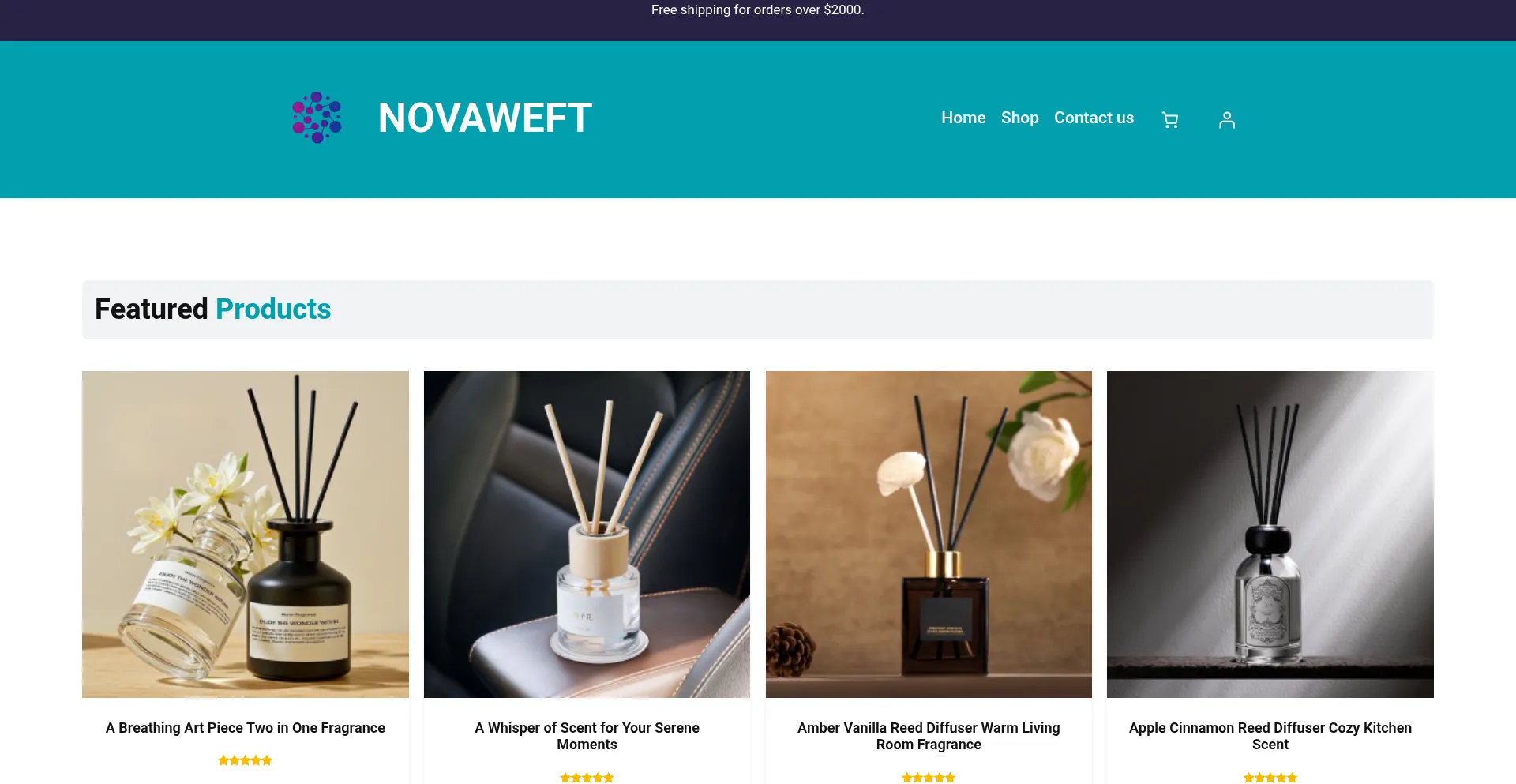Click the NOVAWEFT site title

(485, 118)
